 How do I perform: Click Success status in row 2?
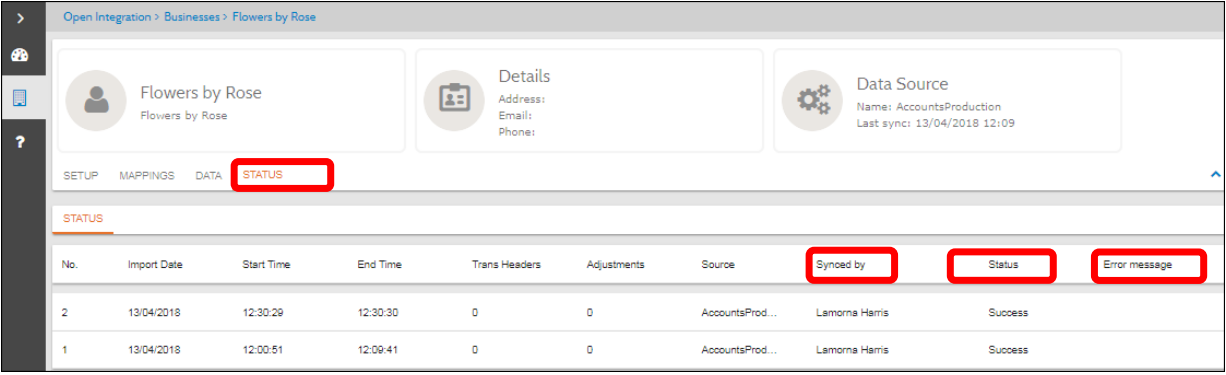1008,313
